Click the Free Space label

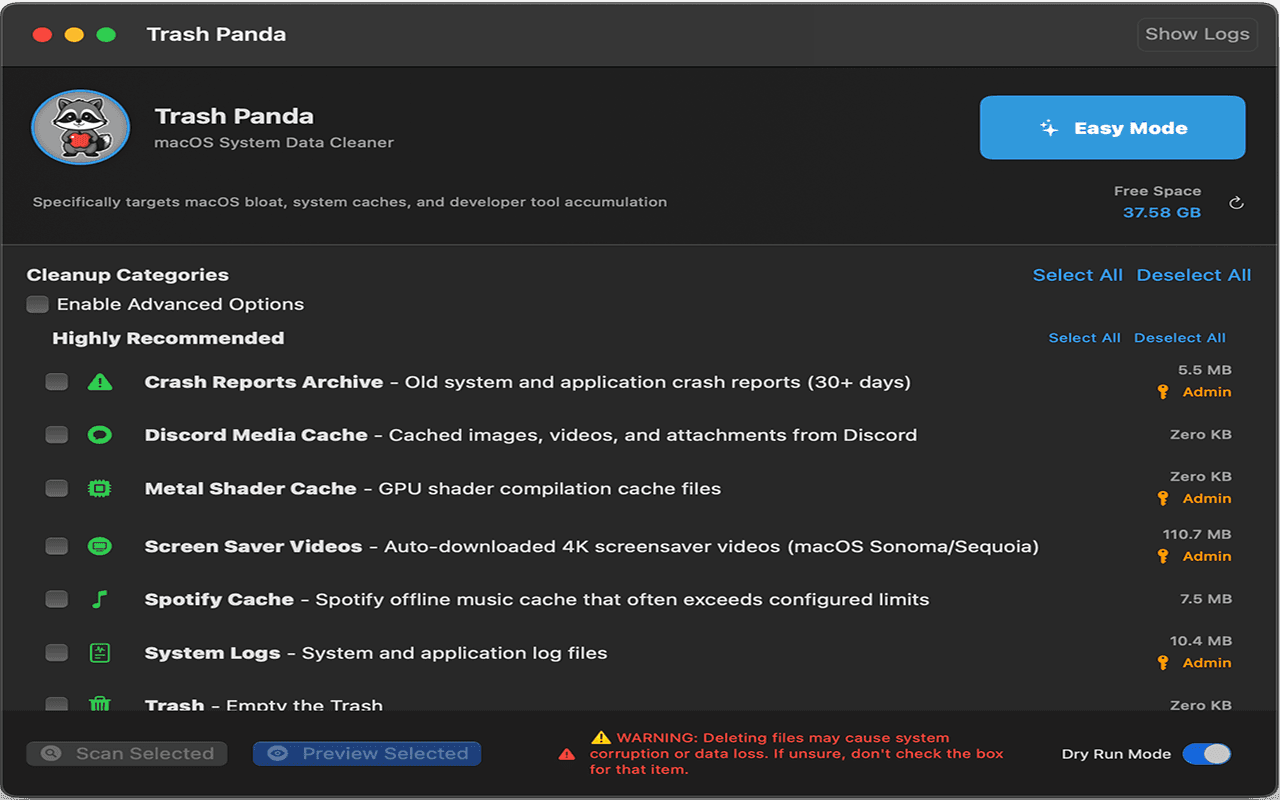pyautogui.click(x=1158, y=191)
